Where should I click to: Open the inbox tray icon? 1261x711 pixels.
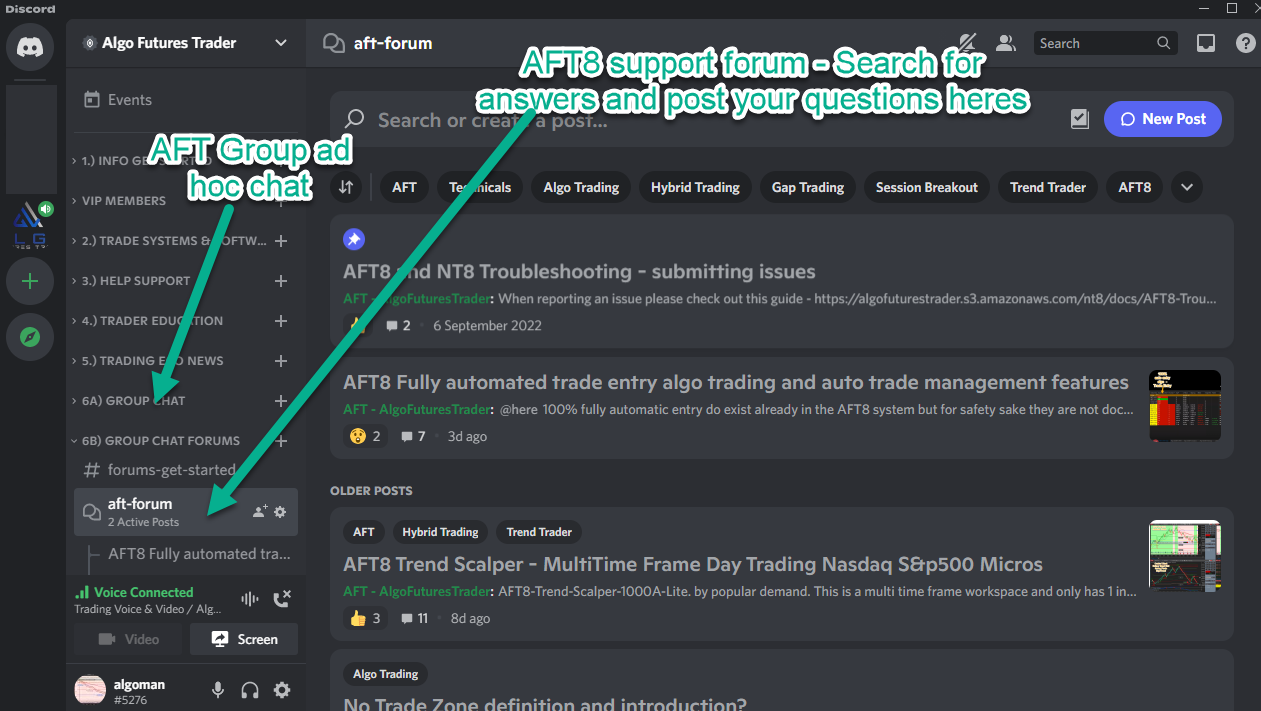click(x=1206, y=43)
